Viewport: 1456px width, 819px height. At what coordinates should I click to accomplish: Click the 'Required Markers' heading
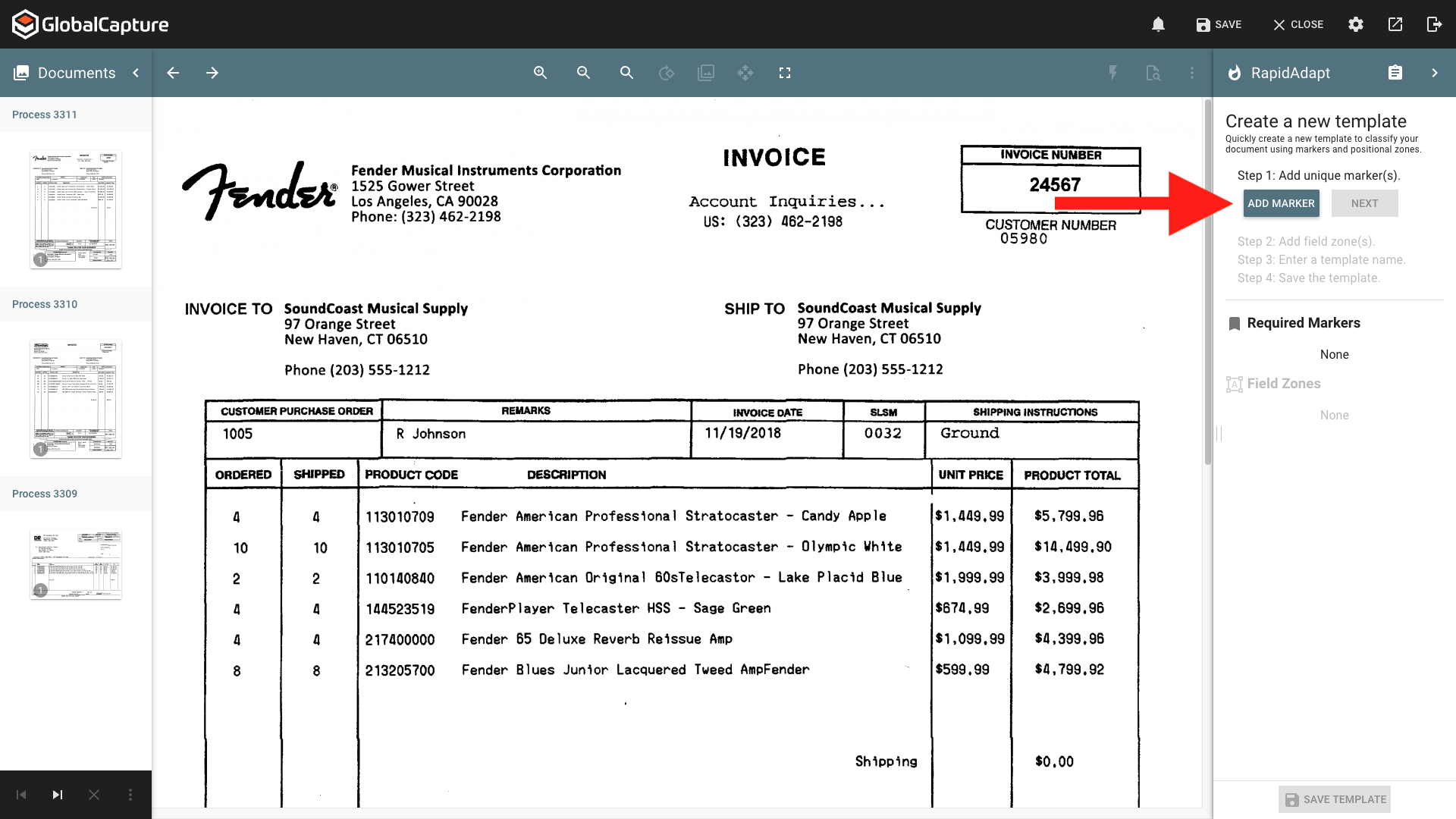tap(1304, 323)
